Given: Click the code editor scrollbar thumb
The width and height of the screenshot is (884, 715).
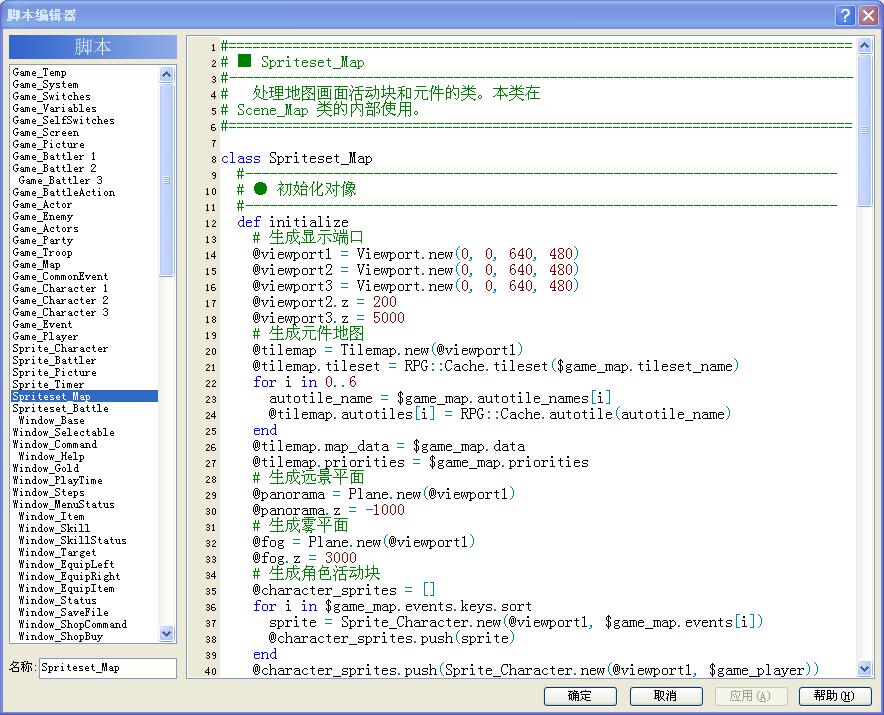Looking at the screenshot, I should tap(864, 130).
